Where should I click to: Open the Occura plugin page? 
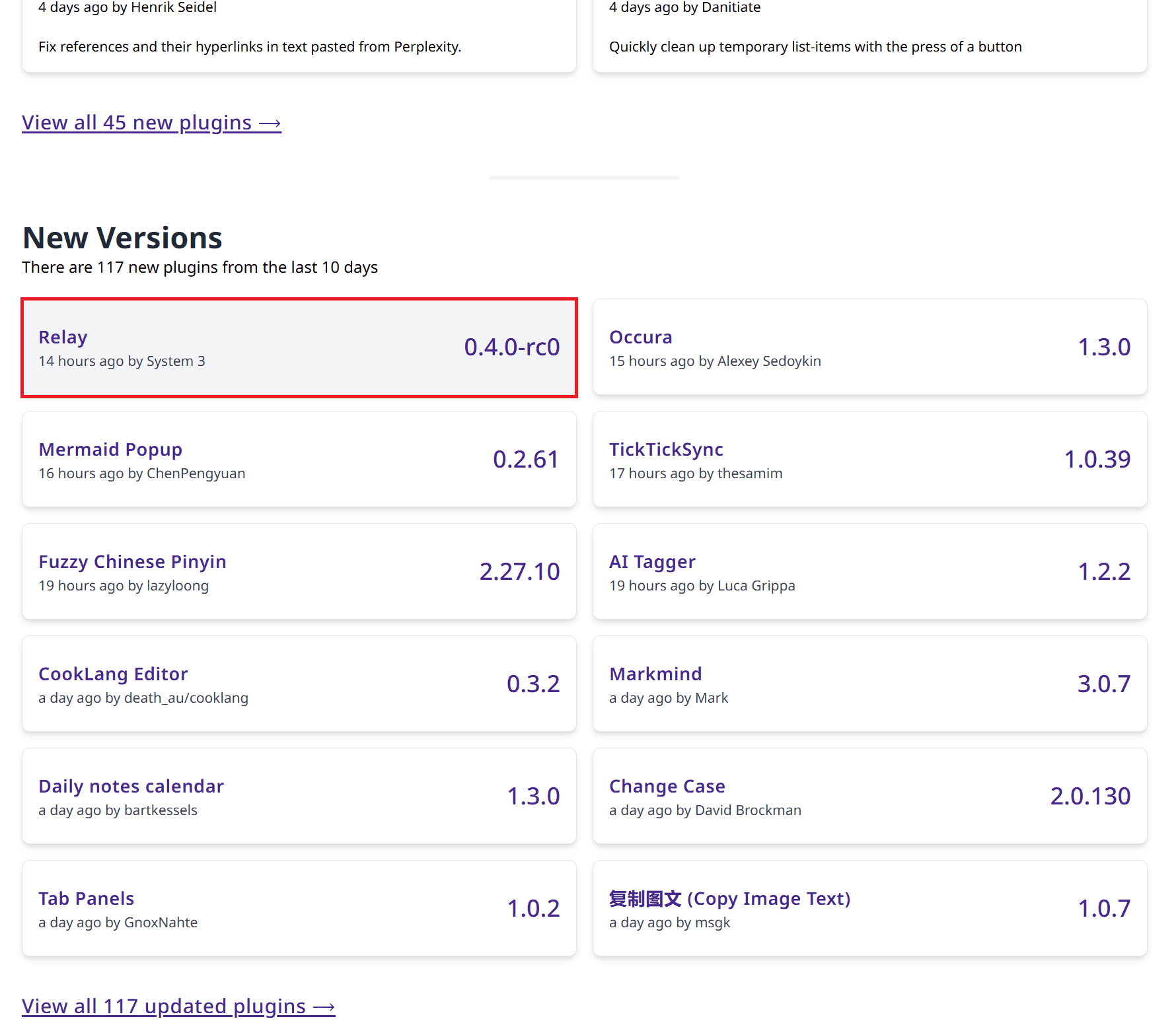click(640, 337)
